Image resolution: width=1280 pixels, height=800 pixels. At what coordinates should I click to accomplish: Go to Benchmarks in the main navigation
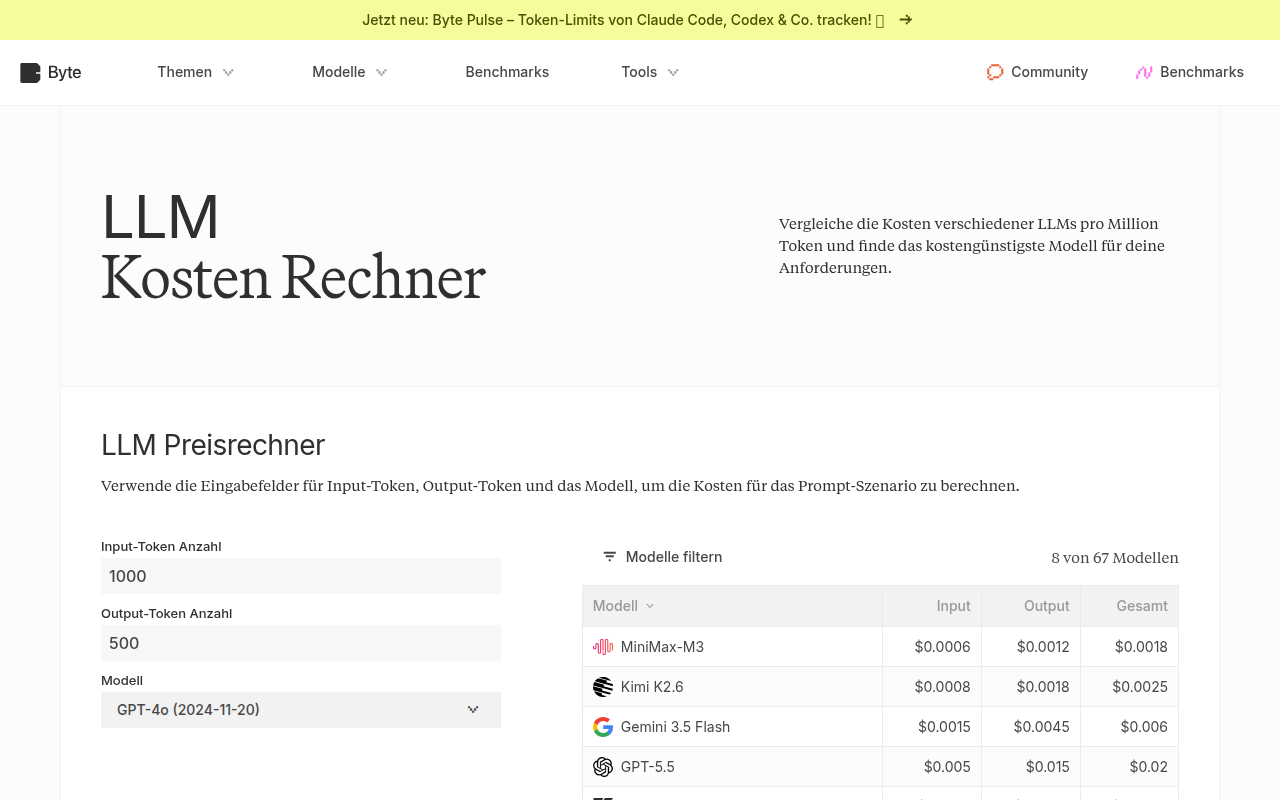pos(507,72)
